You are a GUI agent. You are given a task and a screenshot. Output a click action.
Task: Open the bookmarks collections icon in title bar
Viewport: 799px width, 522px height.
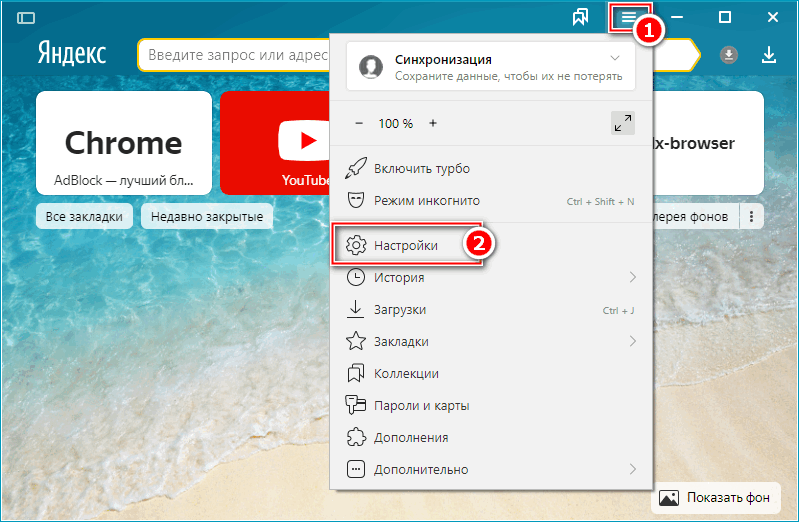click(580, 17)
